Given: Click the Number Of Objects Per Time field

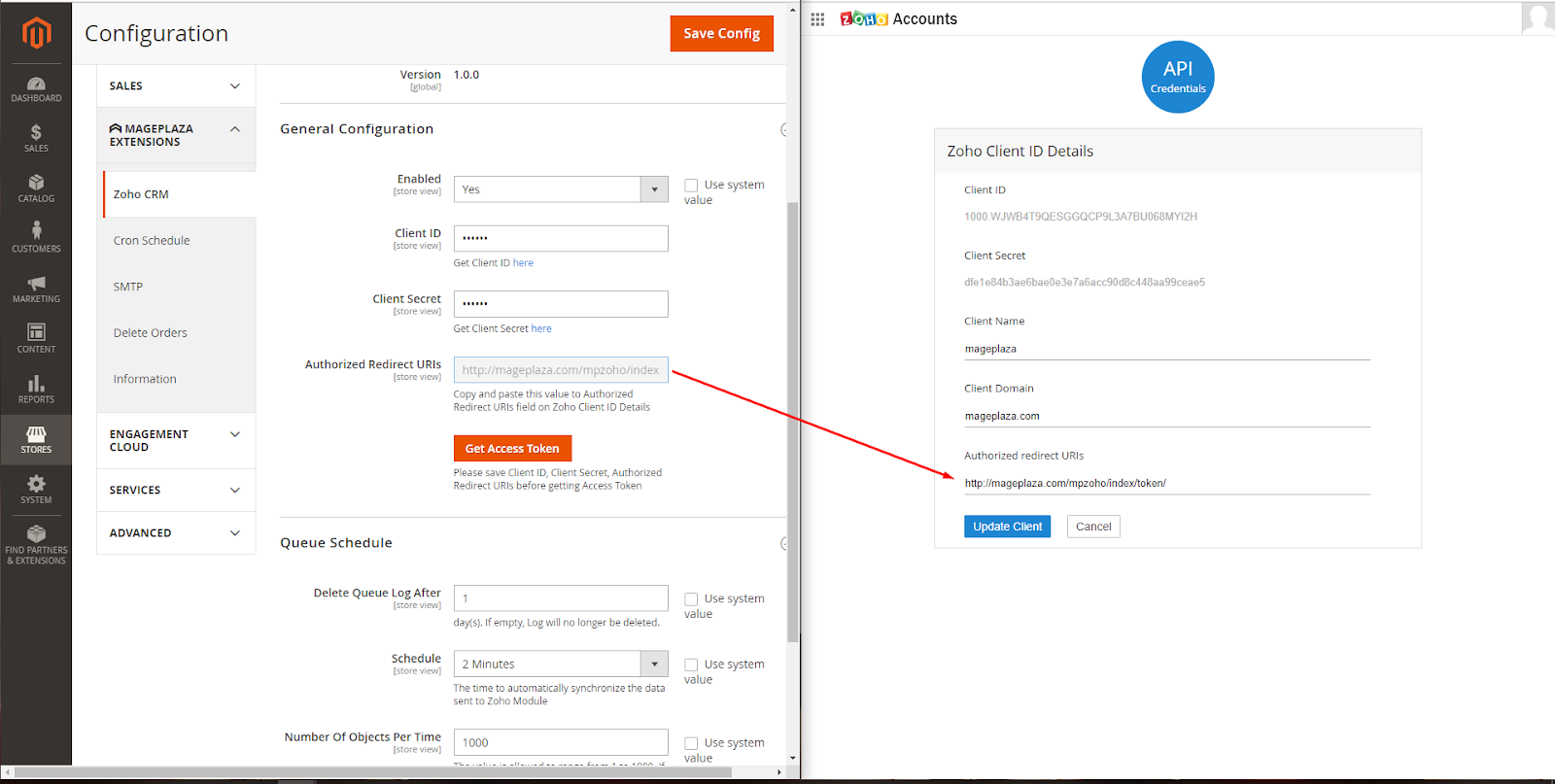Looking at the screenshot, I should click(561, 742).
